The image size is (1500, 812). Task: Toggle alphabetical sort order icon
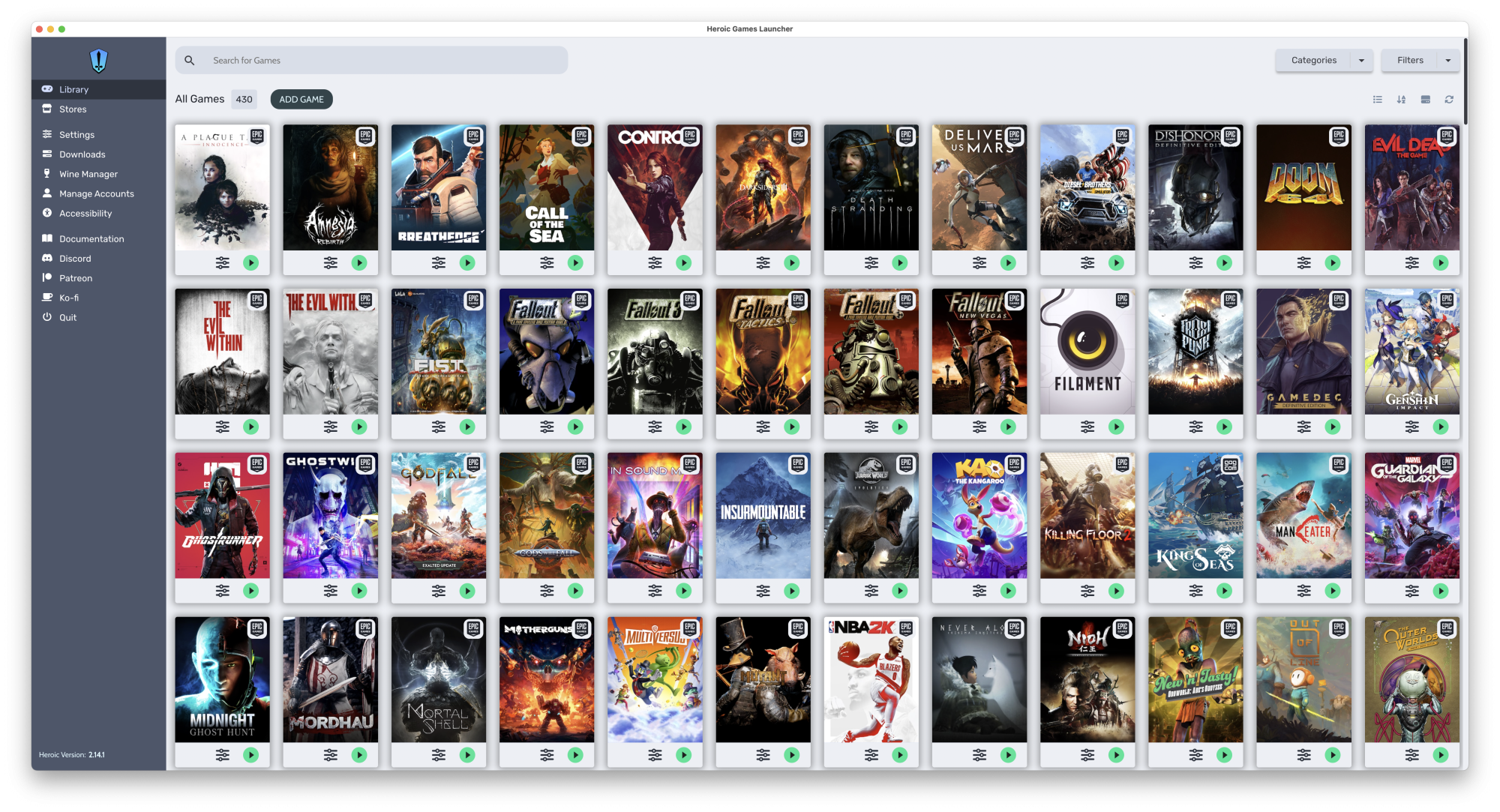coord(1401,100)
